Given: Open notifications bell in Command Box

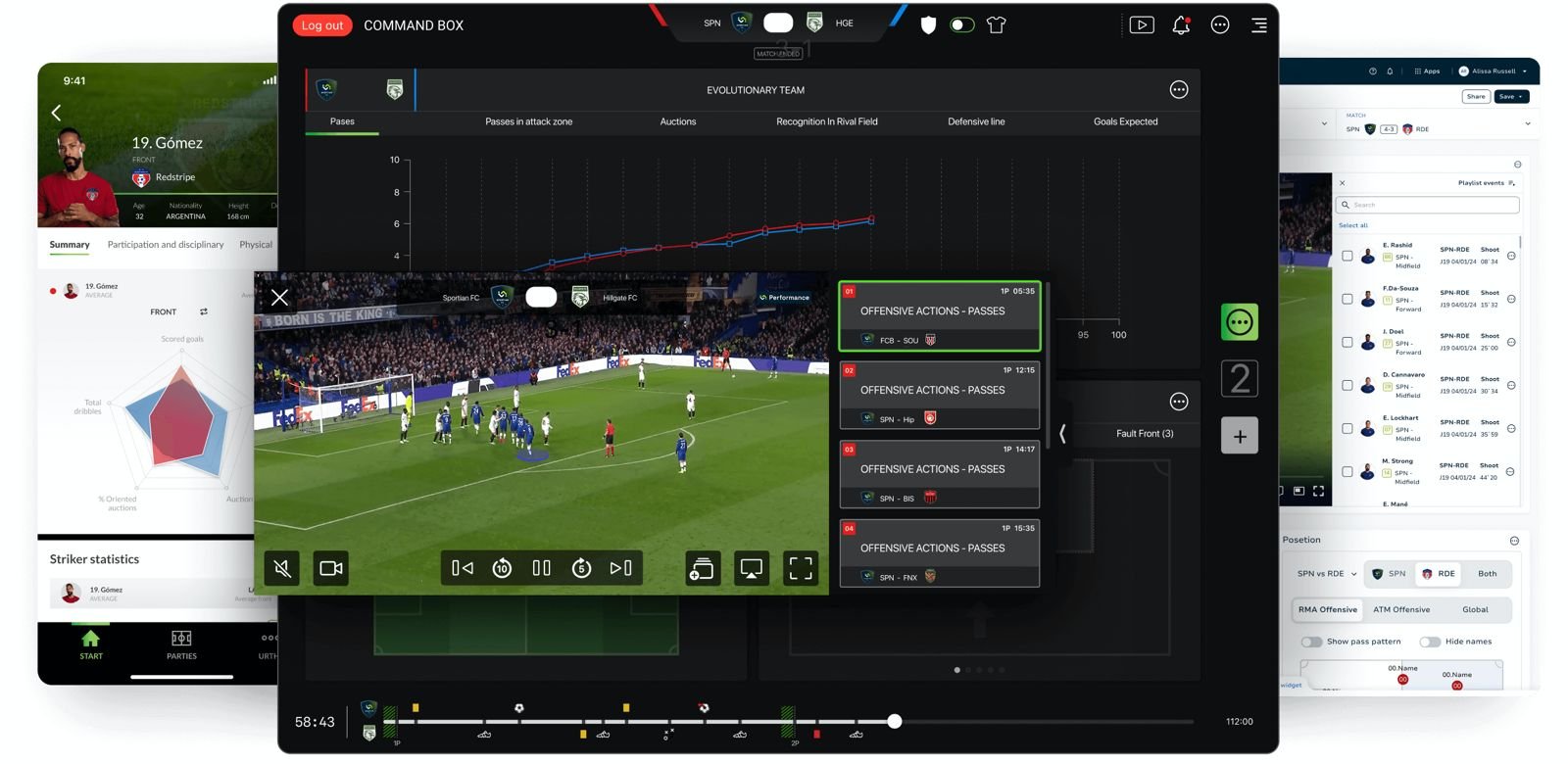Looking at the screenshot, I should (1181, 25).
